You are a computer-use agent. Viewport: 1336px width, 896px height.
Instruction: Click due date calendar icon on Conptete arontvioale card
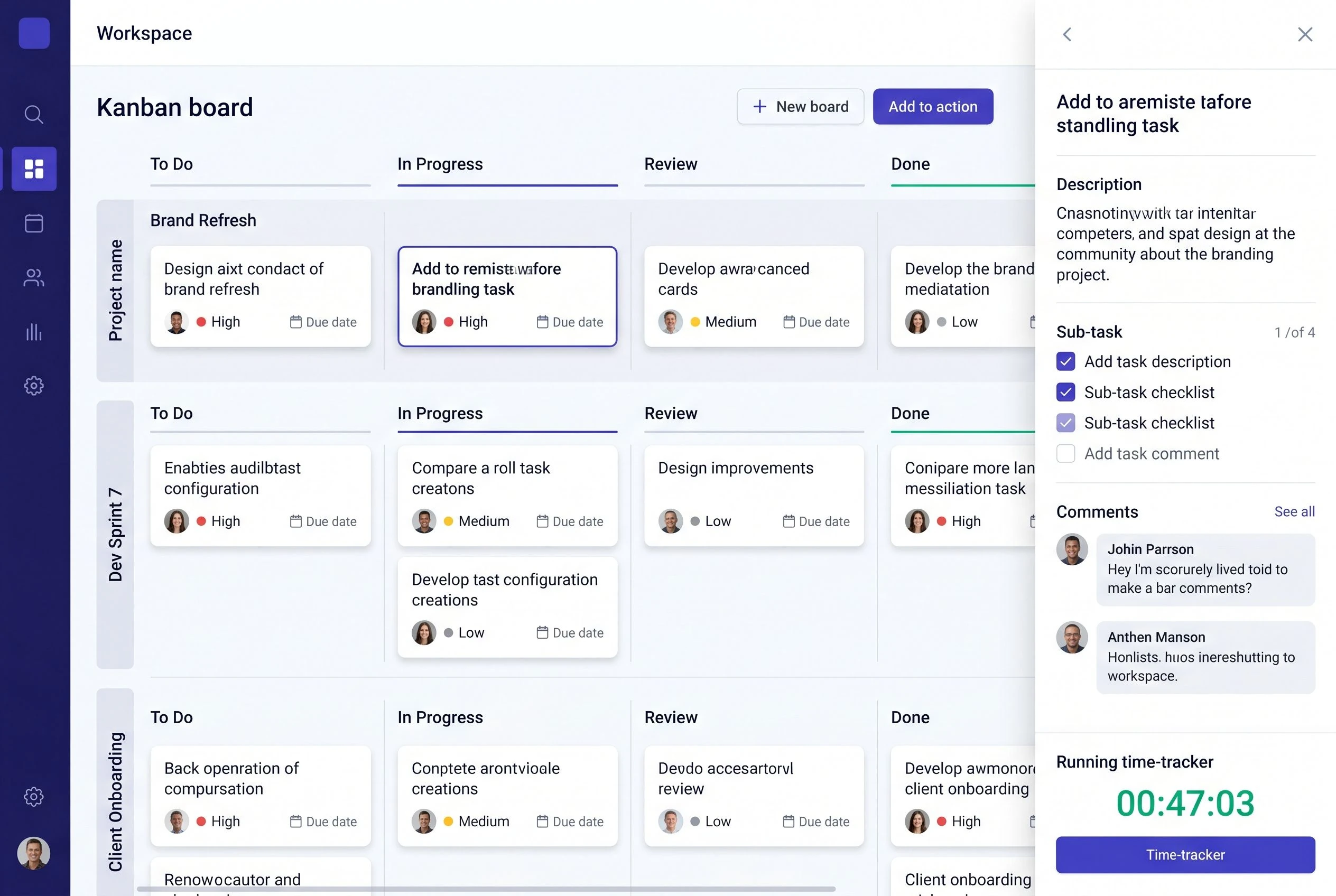[542, 821]
